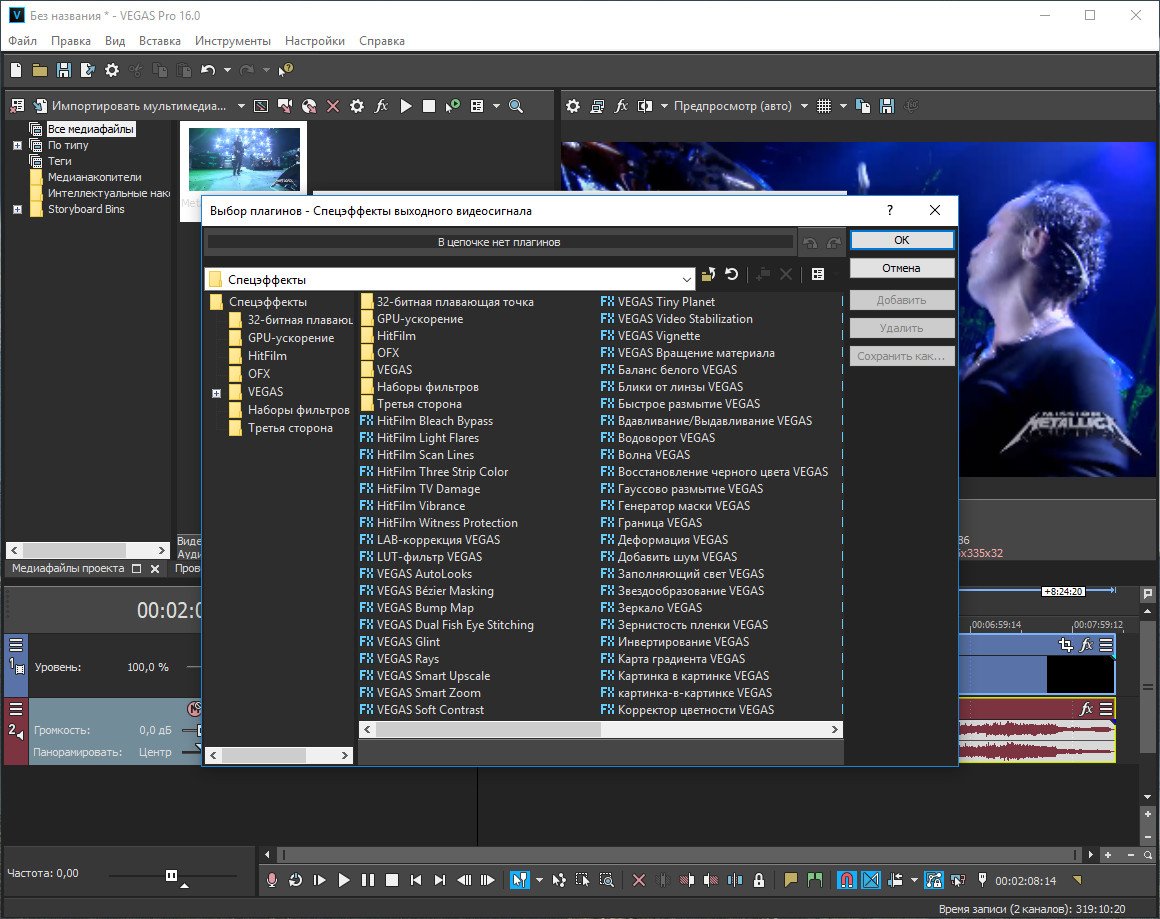Switch to Медиафайлы проекта tab
The image size is (1160, 919).
pos(69,568)
